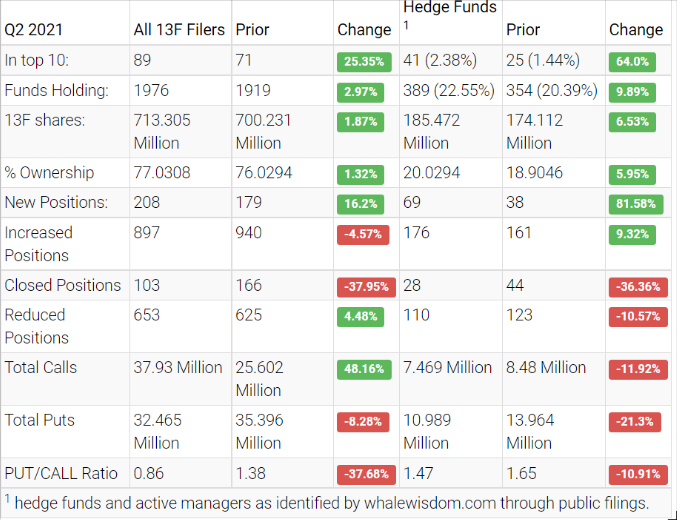677x520 pixels.
Task: Click the % Ownership row label
Action: 49,172
